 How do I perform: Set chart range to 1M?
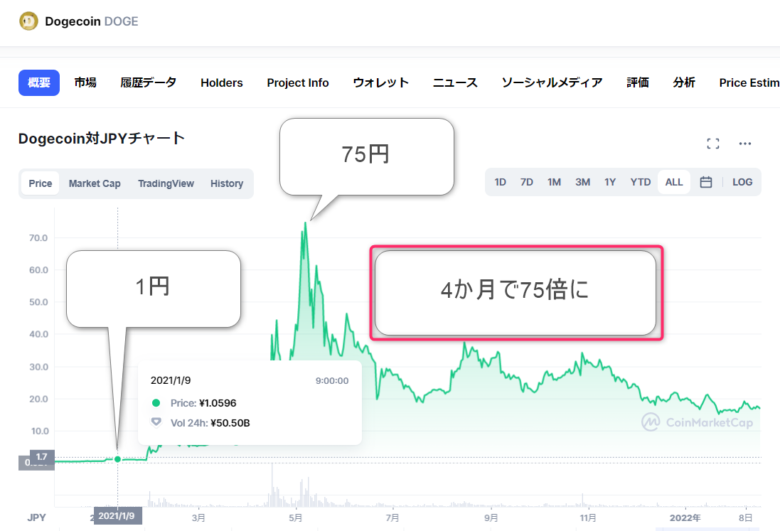[554, 182]
